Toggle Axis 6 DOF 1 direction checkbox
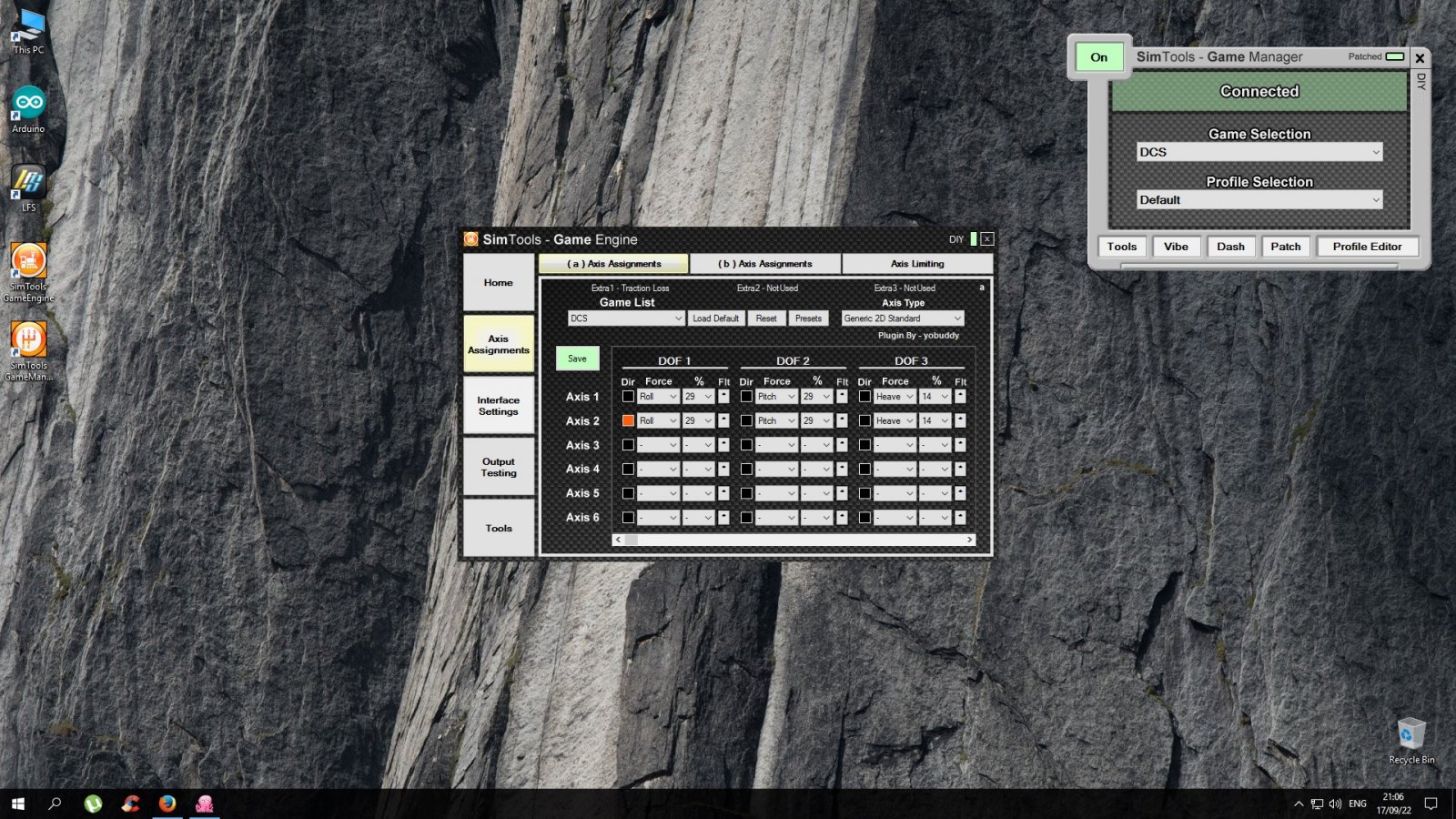1456x819 pixels. 628,517
